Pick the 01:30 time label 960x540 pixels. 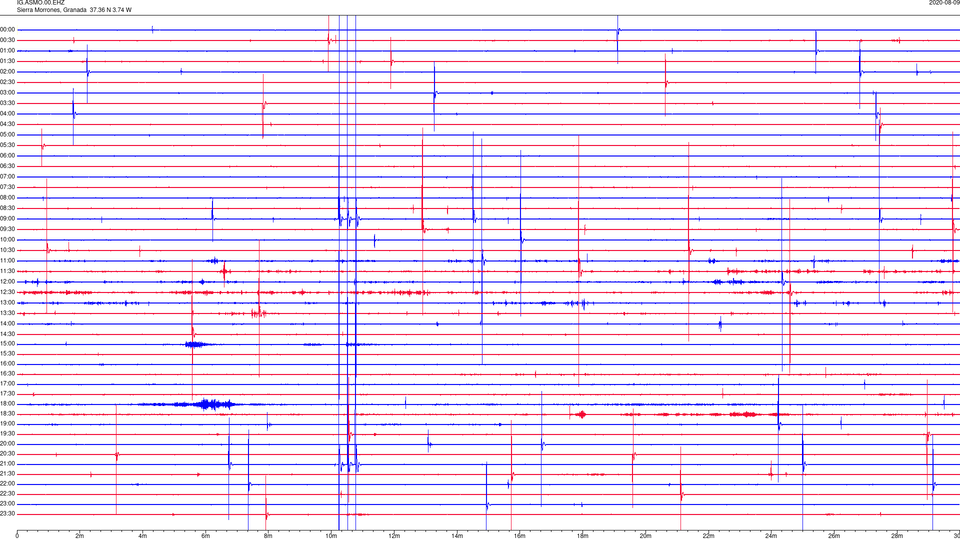pyautogui.click(x=8, y=61)
